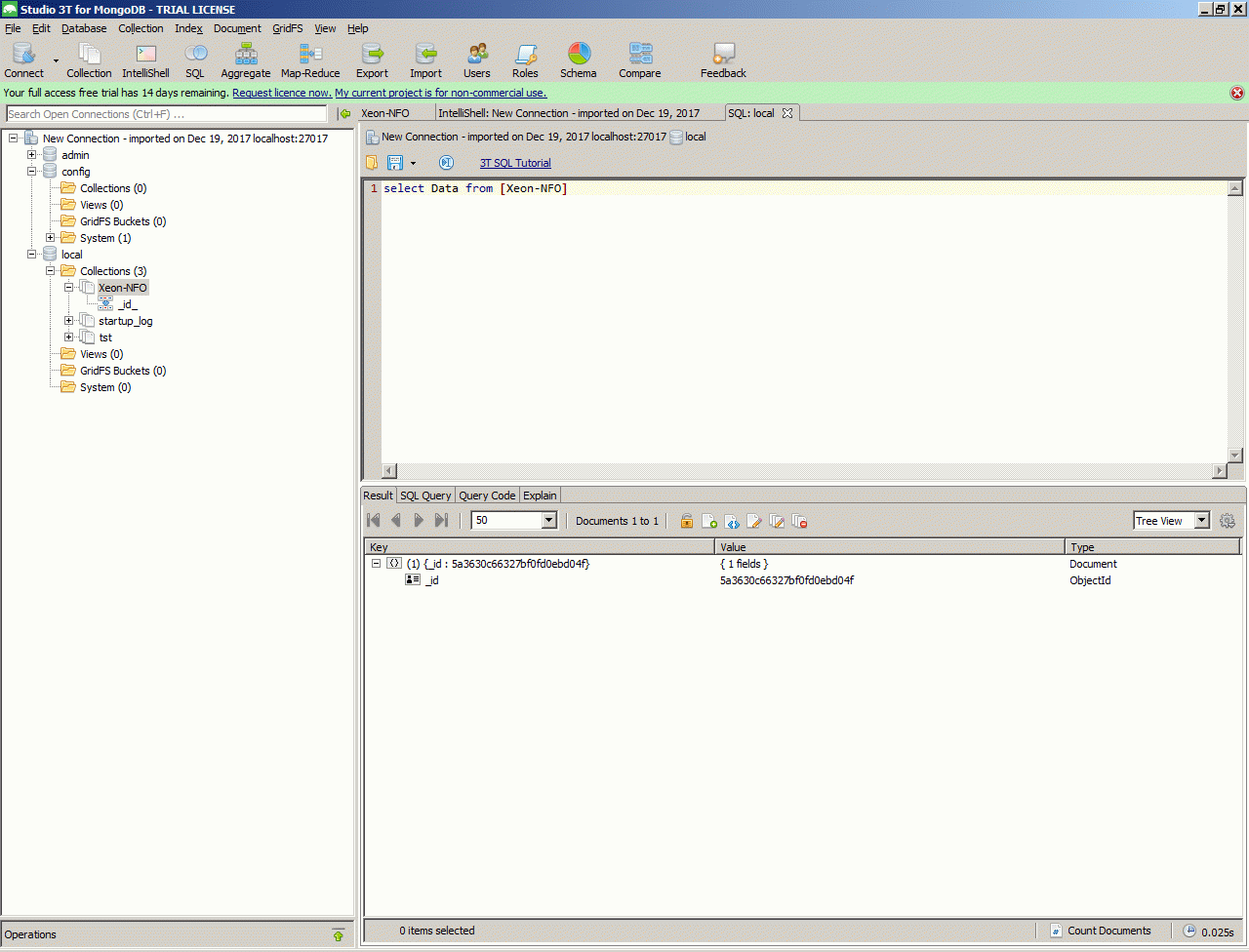1249x952 pixels.
Task: Go to first page of results
Action: pyautogui.click(x=374, y=521)
